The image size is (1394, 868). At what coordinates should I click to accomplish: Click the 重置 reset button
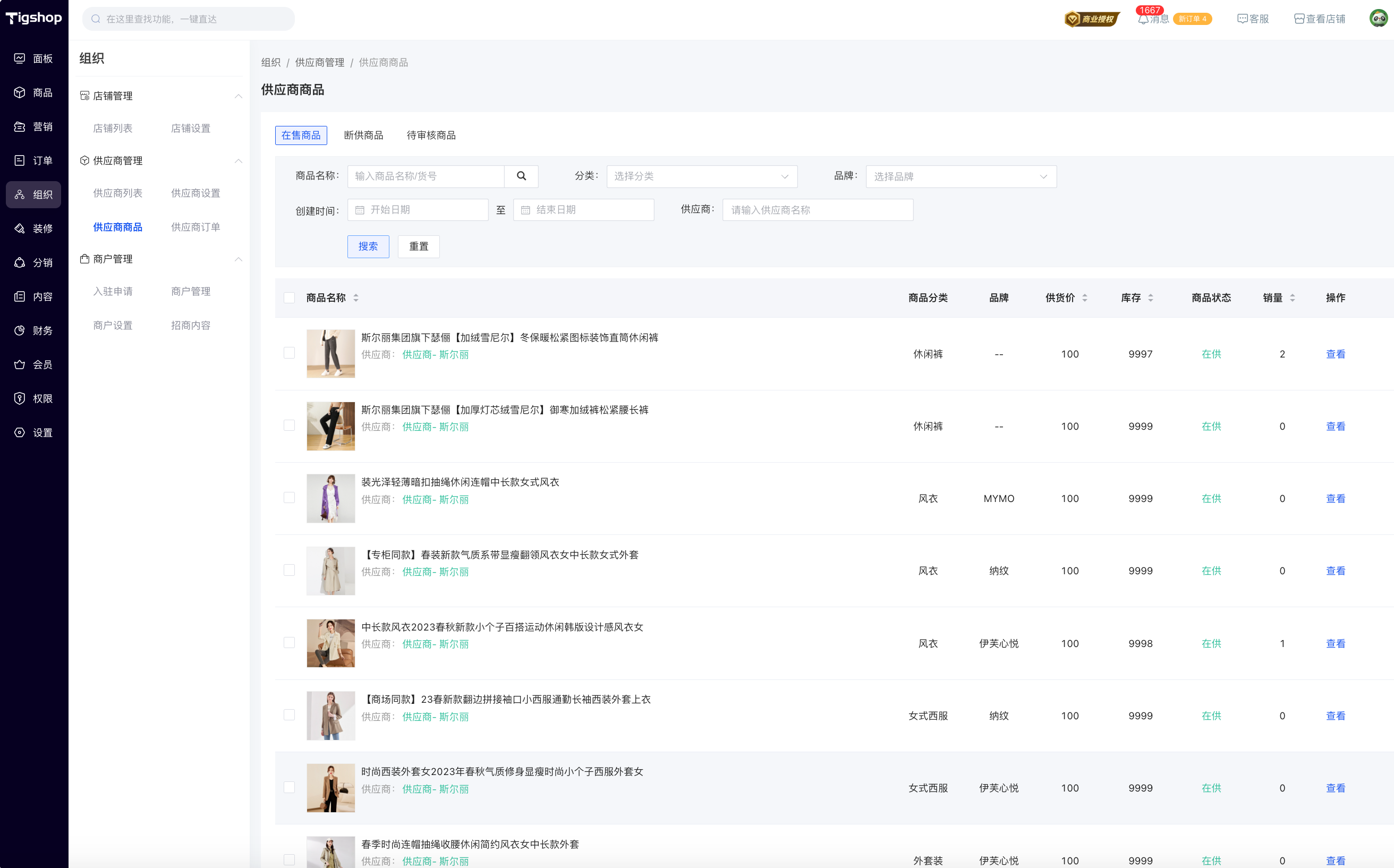click(x=419, y=247)
